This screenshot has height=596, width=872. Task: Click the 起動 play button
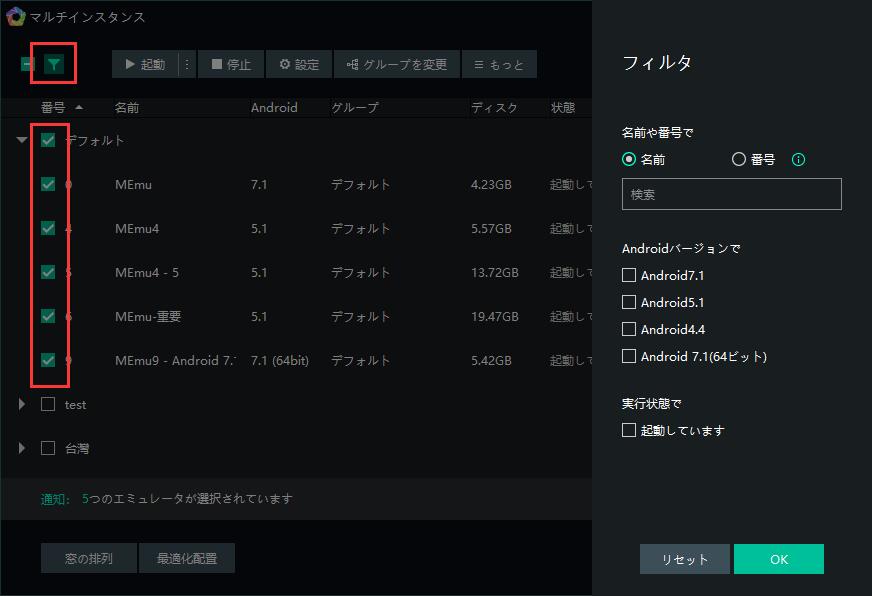144,65
